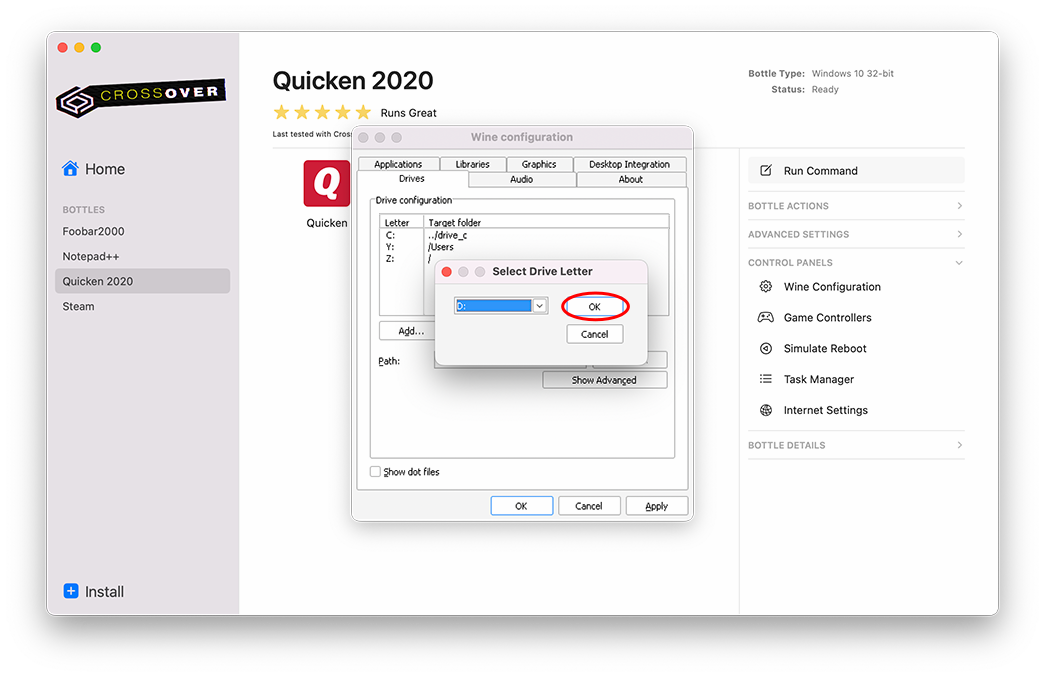The image size is (1045, 677).
Task: Click the macOS red close window button
Action: (x=63, y=47)
